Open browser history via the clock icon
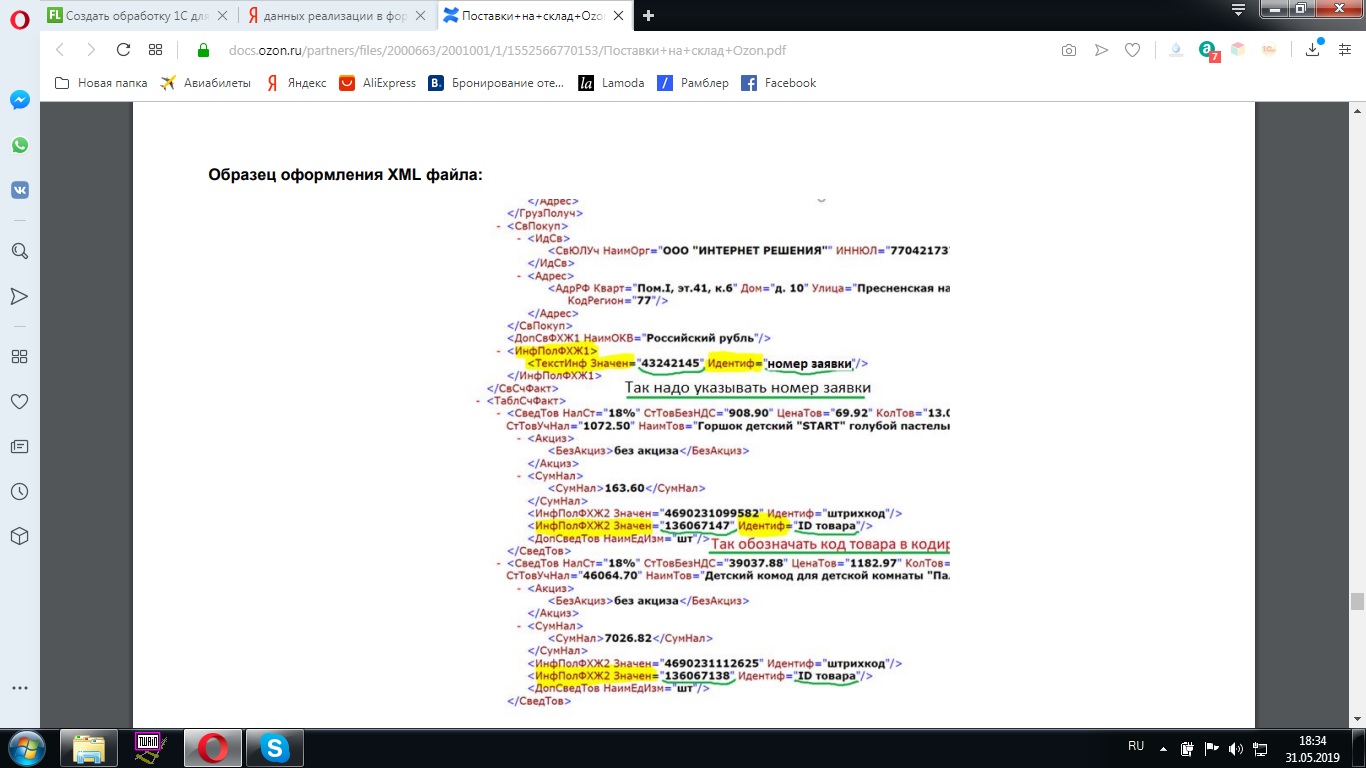The height and width of the screenshot is (768, 1366). [x=18, y=491]
